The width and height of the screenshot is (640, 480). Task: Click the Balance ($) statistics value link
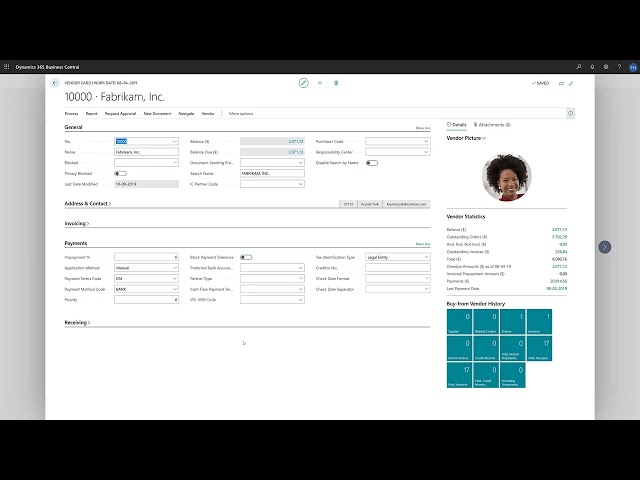560,201
